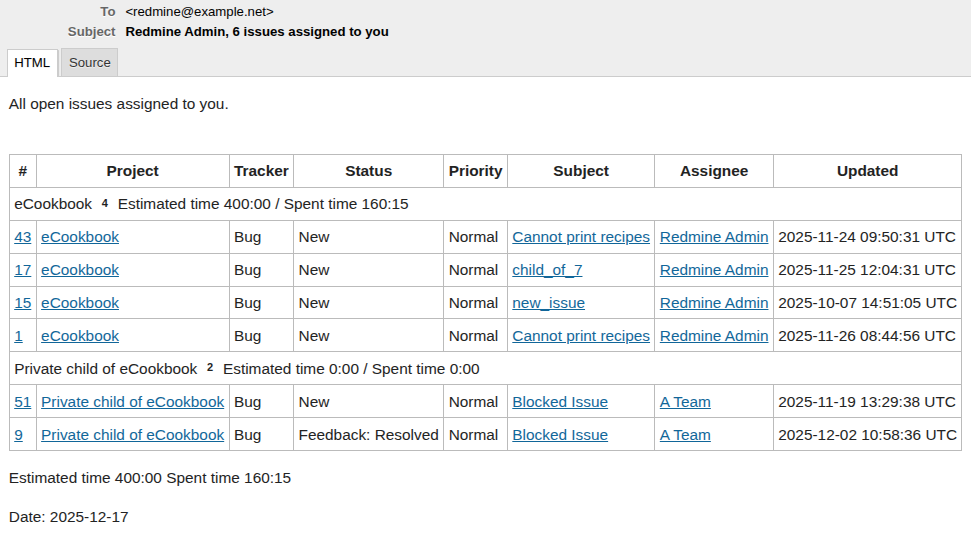Open issue number 17 link
971x542 pixels.
[x=23, y=270]
